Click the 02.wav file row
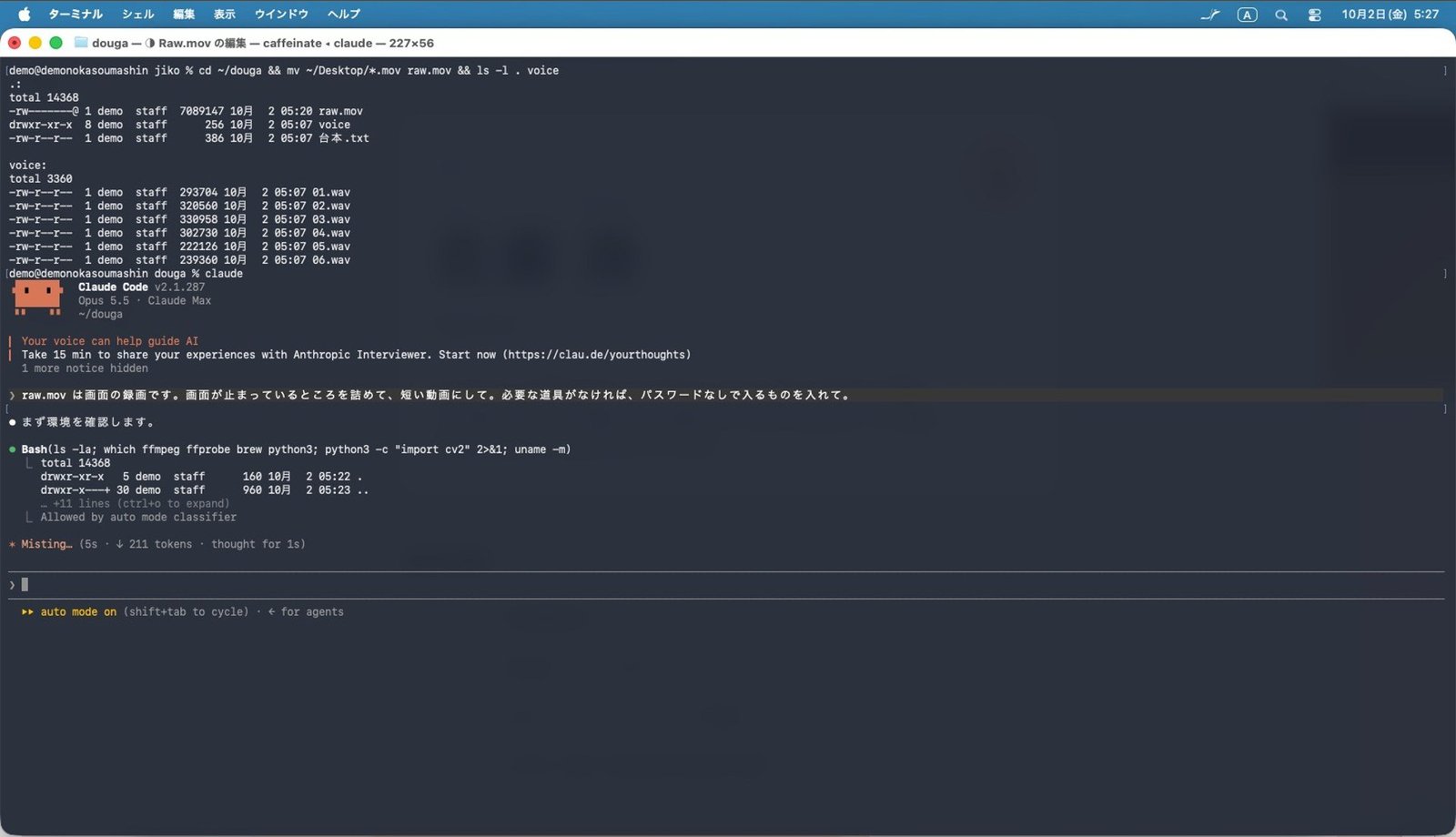1456x837 pixels. click(x=180, y=206)
